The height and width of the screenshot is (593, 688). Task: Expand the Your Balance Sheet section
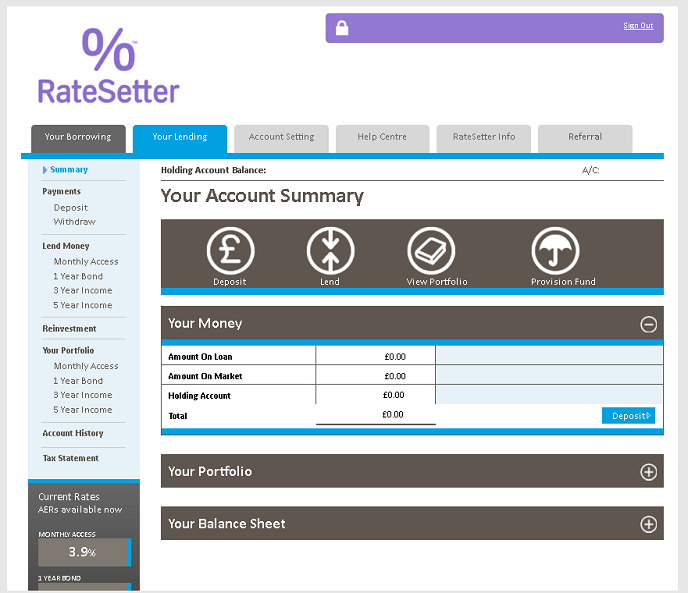pos(648,524)
